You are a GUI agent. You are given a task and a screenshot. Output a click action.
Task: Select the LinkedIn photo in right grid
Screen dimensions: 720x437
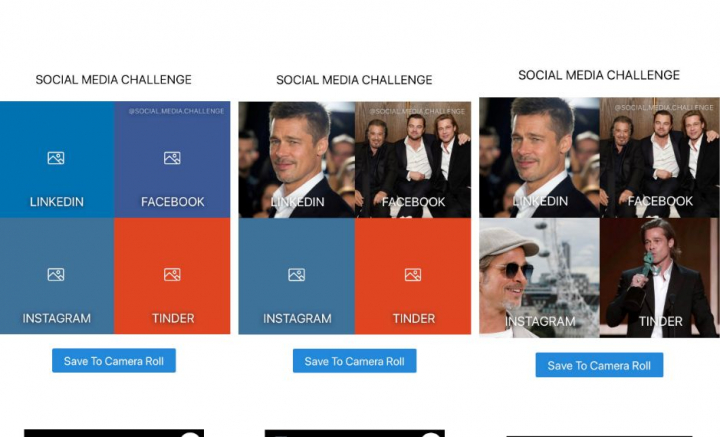[x=540, y=157]
